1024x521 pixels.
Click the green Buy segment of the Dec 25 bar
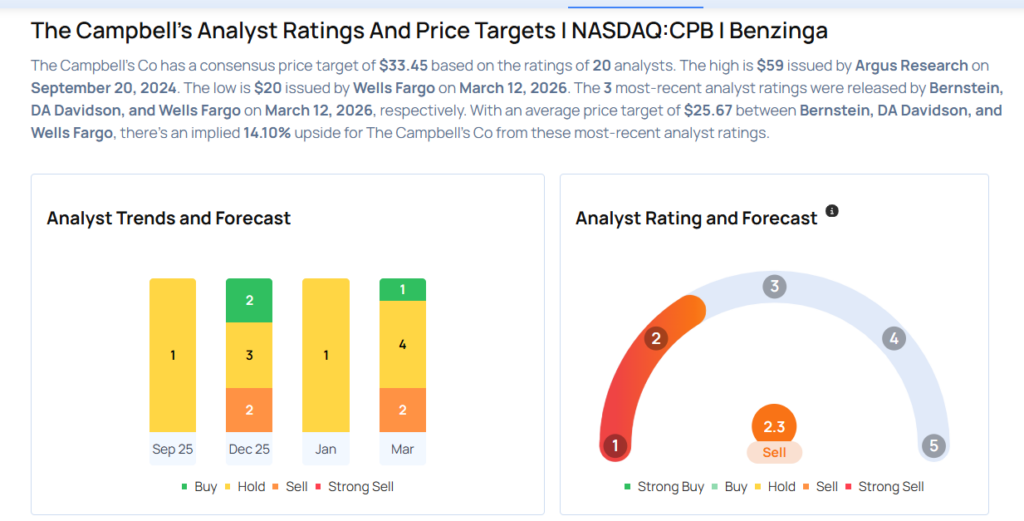point(249,300)
